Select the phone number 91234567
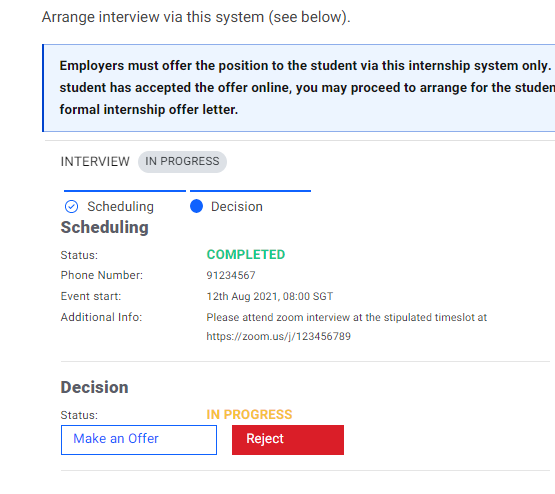 pyautogui.click(x=231, y=275)
